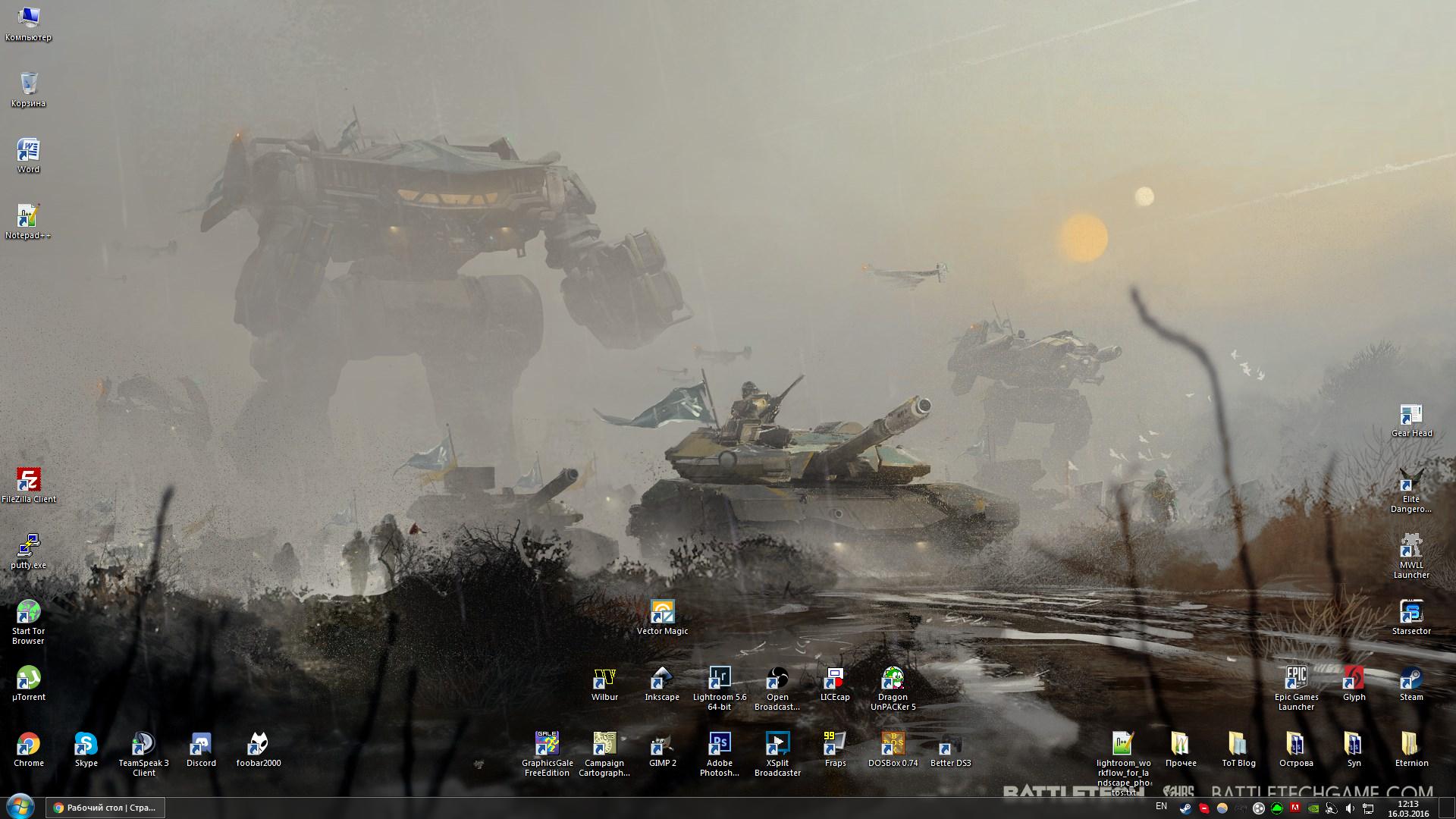This screenshot has height=819, width=1456.
Task: Open the Notepad++ desktop shortcut
Action: pos(28,217)
